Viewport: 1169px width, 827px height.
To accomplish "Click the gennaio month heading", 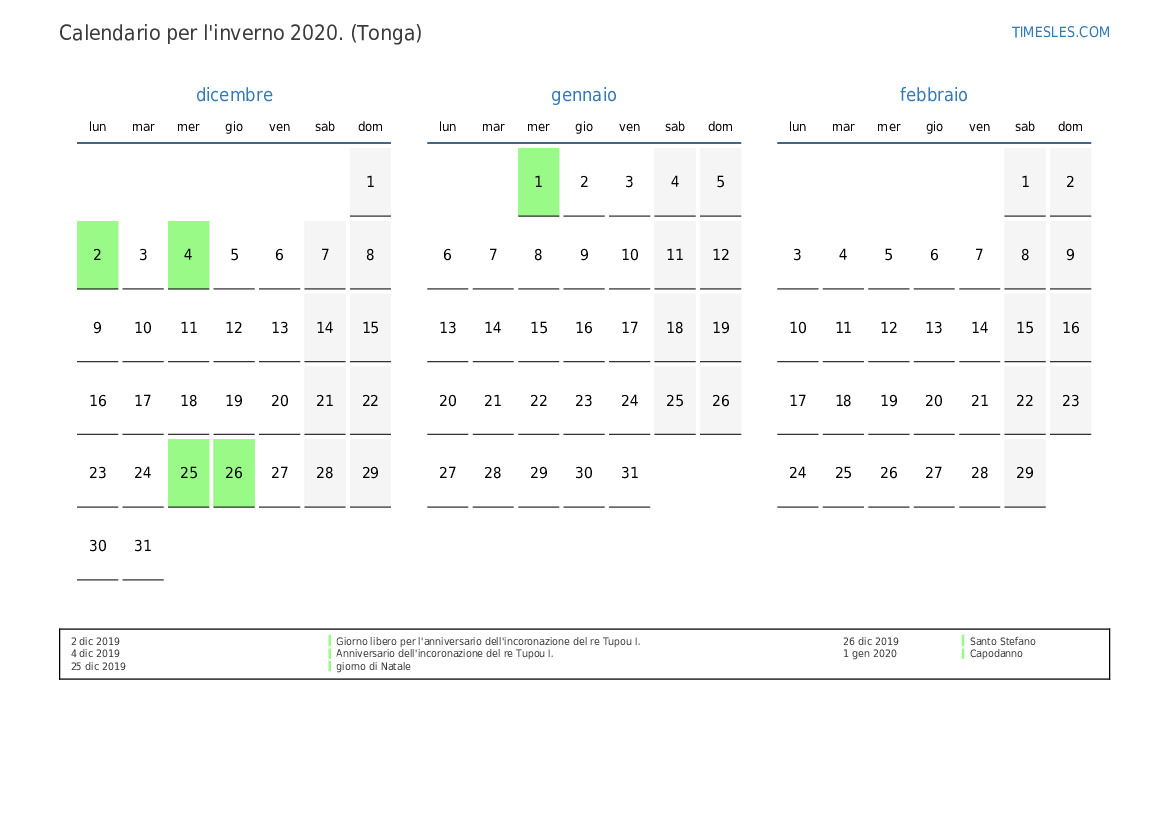I will click(584, 95).
